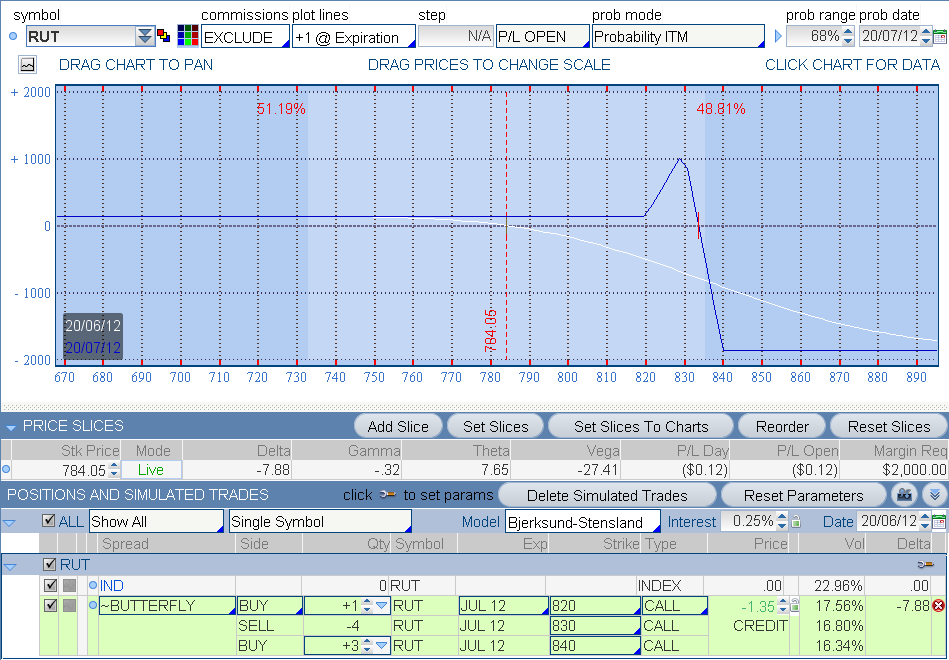Click the wrench params icon in RUT row
This screenshot has height=660, width=949.
(x=924, y=565)
